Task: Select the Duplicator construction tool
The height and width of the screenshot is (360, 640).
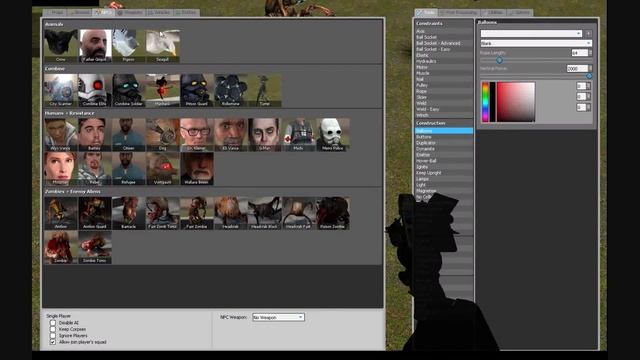Action: pos(444,143)
